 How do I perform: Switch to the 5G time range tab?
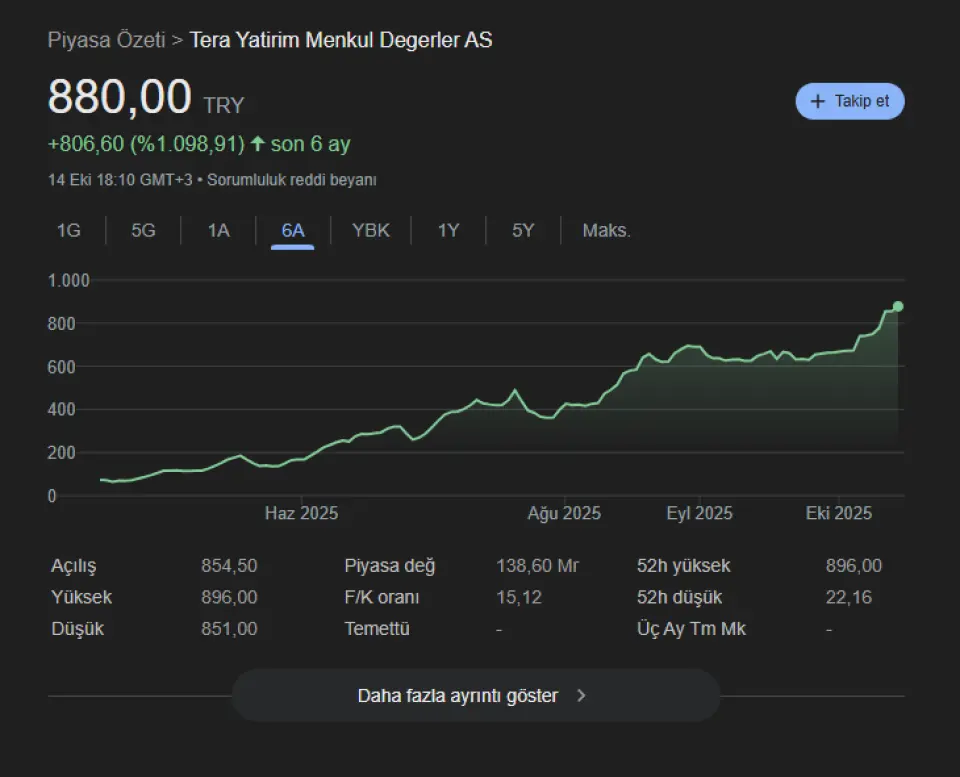143,231
